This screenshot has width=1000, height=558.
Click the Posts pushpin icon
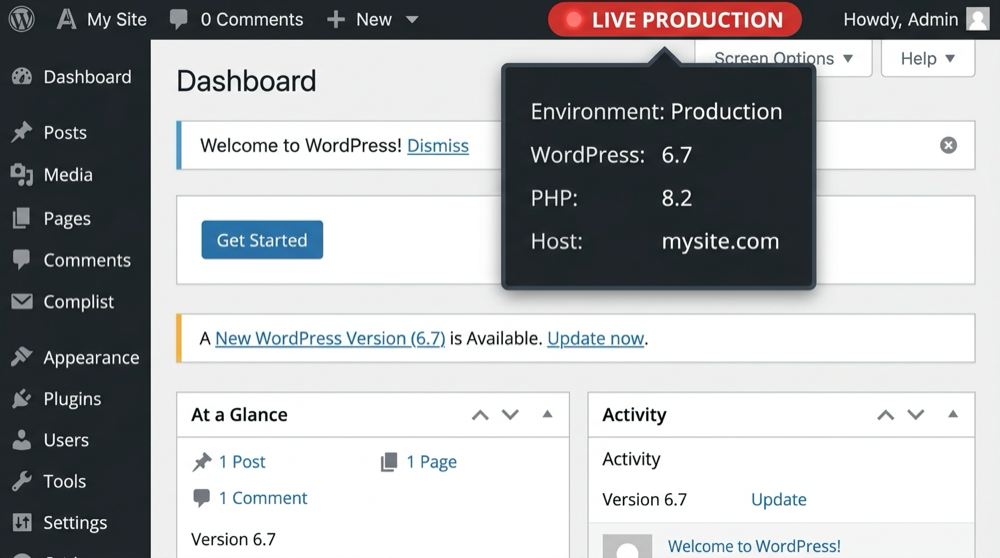[x=22, y=132]
